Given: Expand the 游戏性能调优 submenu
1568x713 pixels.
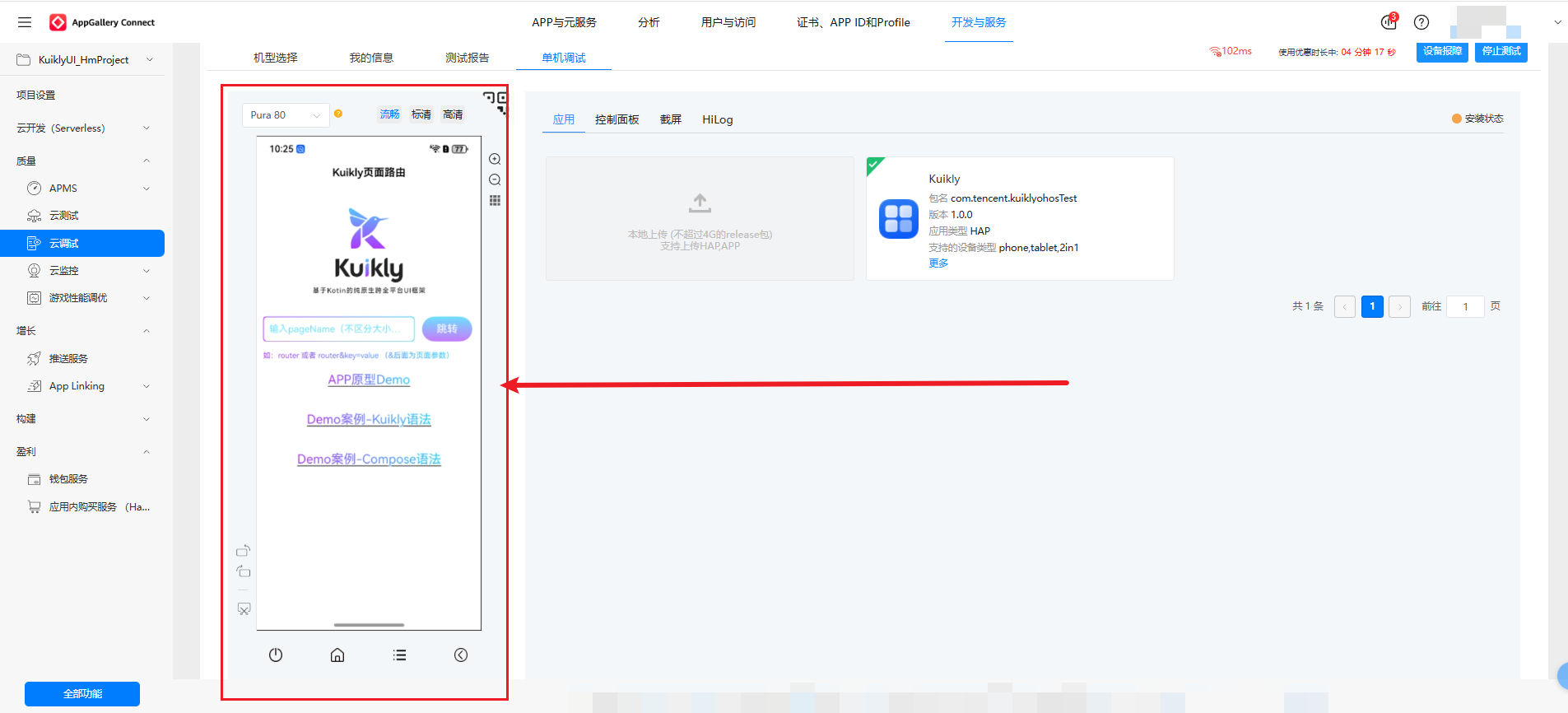Looking at the screenshot, I should (x=147, y=298).
